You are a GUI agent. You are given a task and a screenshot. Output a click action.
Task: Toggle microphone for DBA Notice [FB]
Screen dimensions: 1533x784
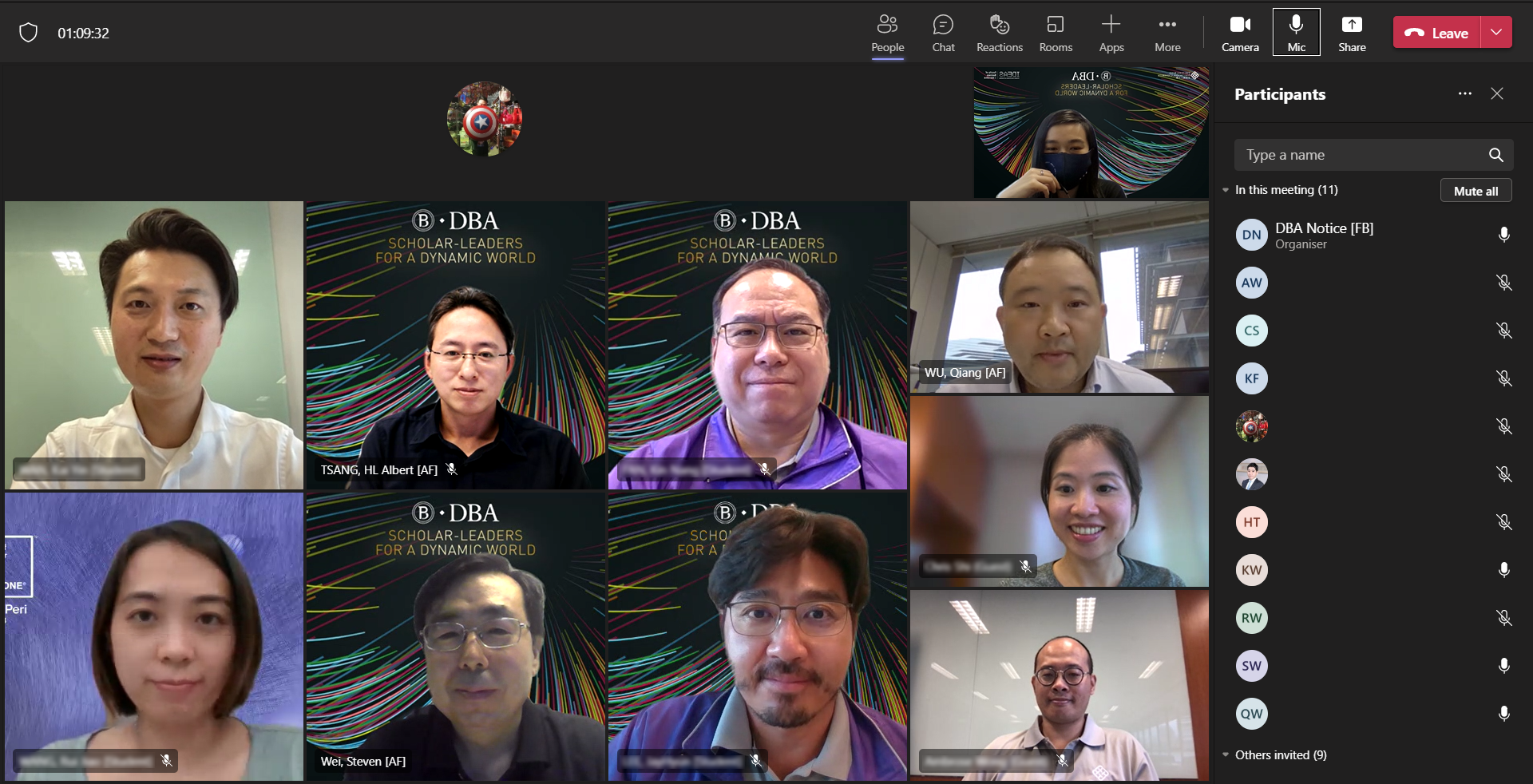click(1503, 235)
